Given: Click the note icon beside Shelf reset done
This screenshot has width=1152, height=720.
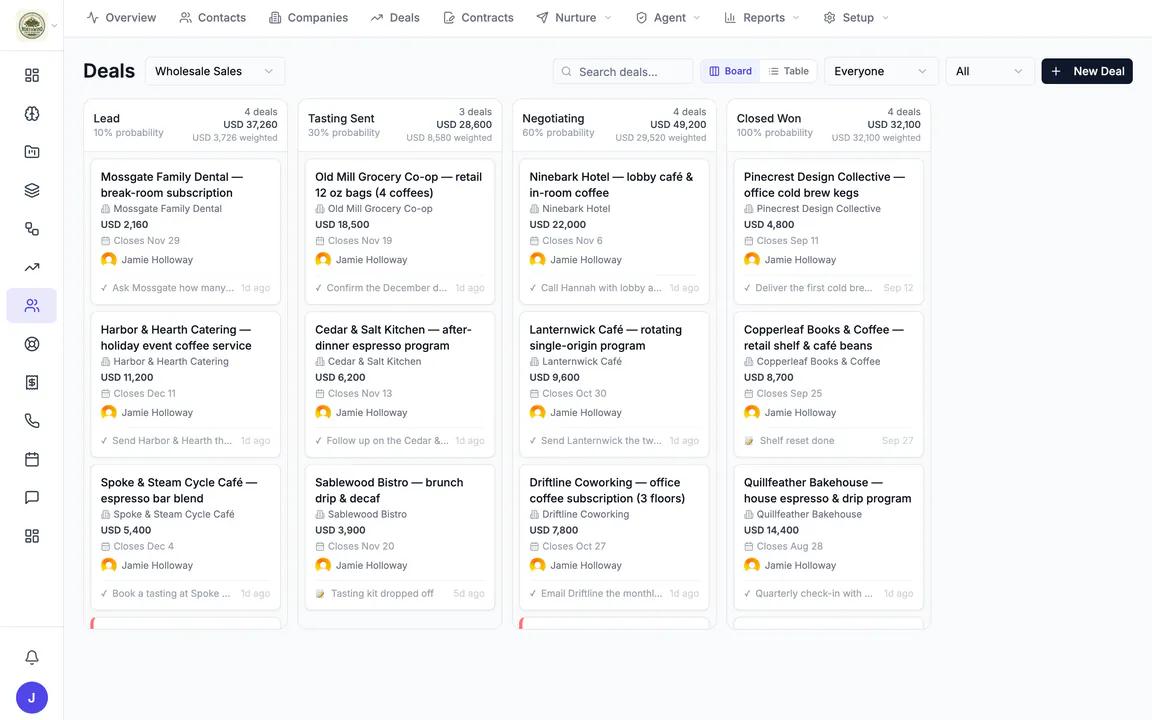Looking at the screenshot, I should point(749,441).
